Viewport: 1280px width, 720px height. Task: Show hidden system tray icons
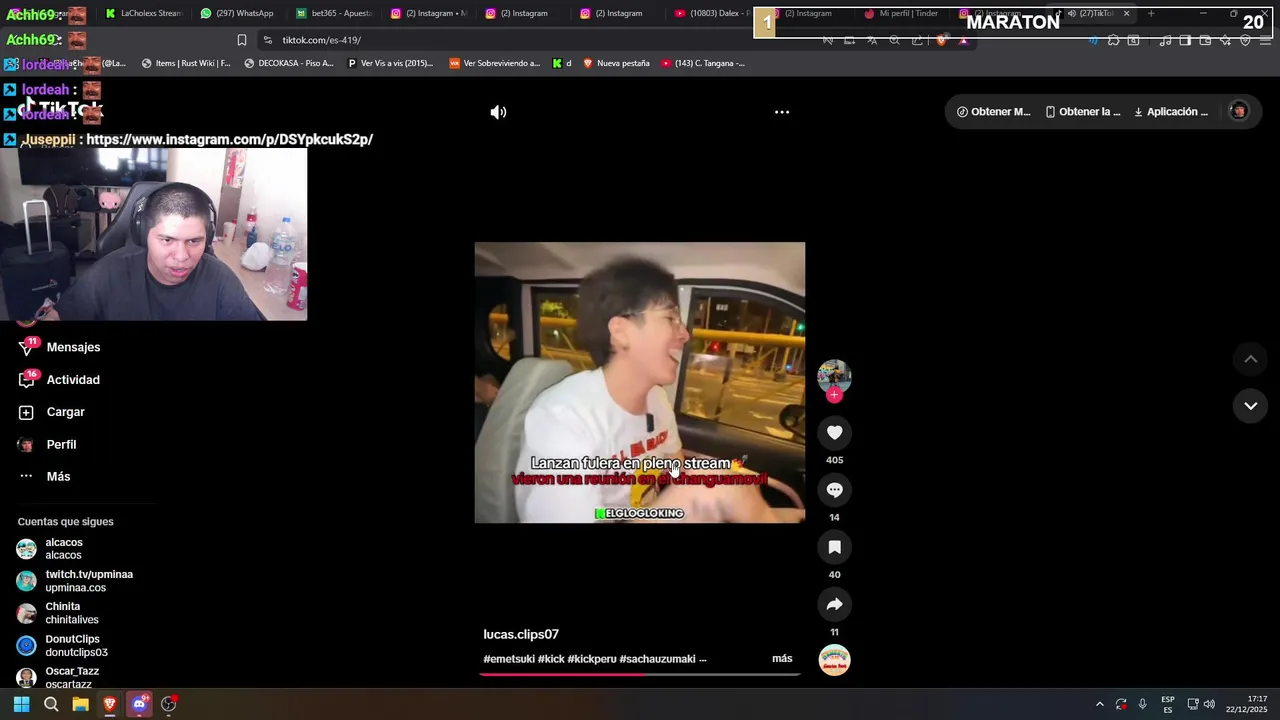pyautogui.click(x=1099, y=704)
